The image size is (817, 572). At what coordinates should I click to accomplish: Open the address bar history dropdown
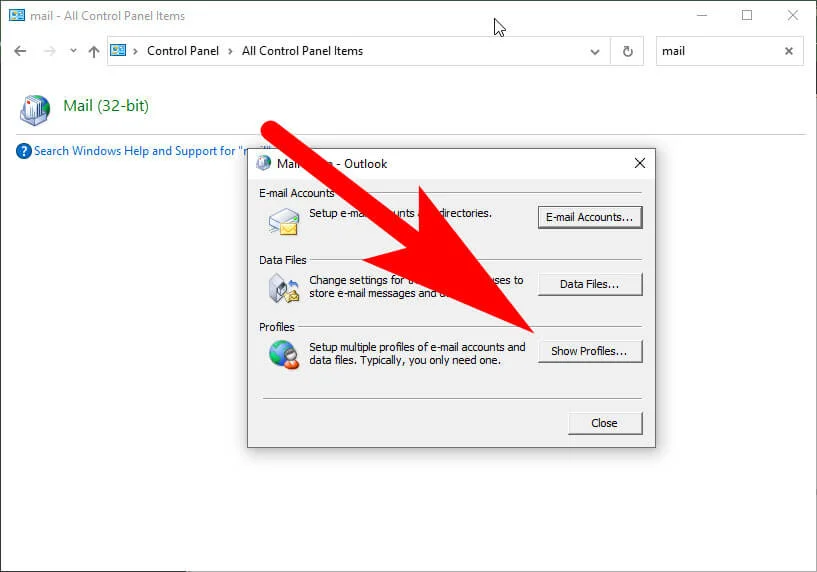coord(595,52)
